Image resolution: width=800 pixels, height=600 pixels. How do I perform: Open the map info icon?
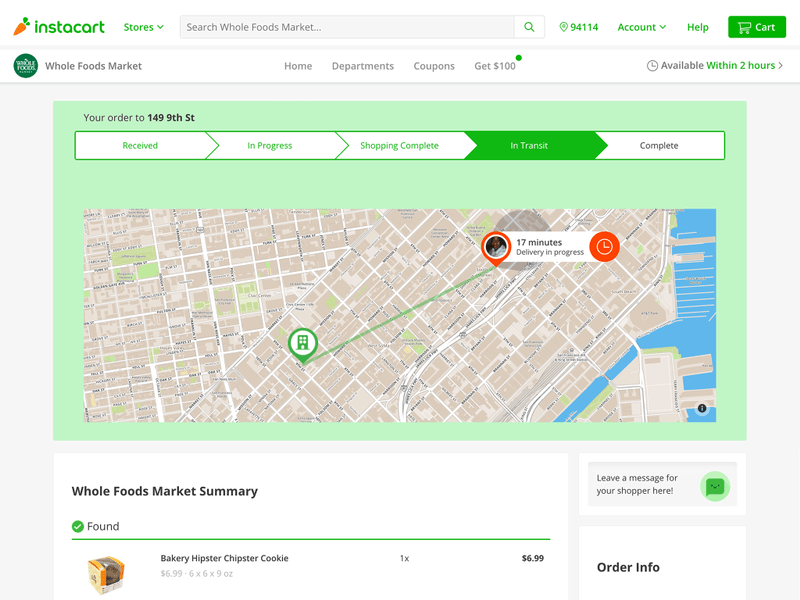702,408
